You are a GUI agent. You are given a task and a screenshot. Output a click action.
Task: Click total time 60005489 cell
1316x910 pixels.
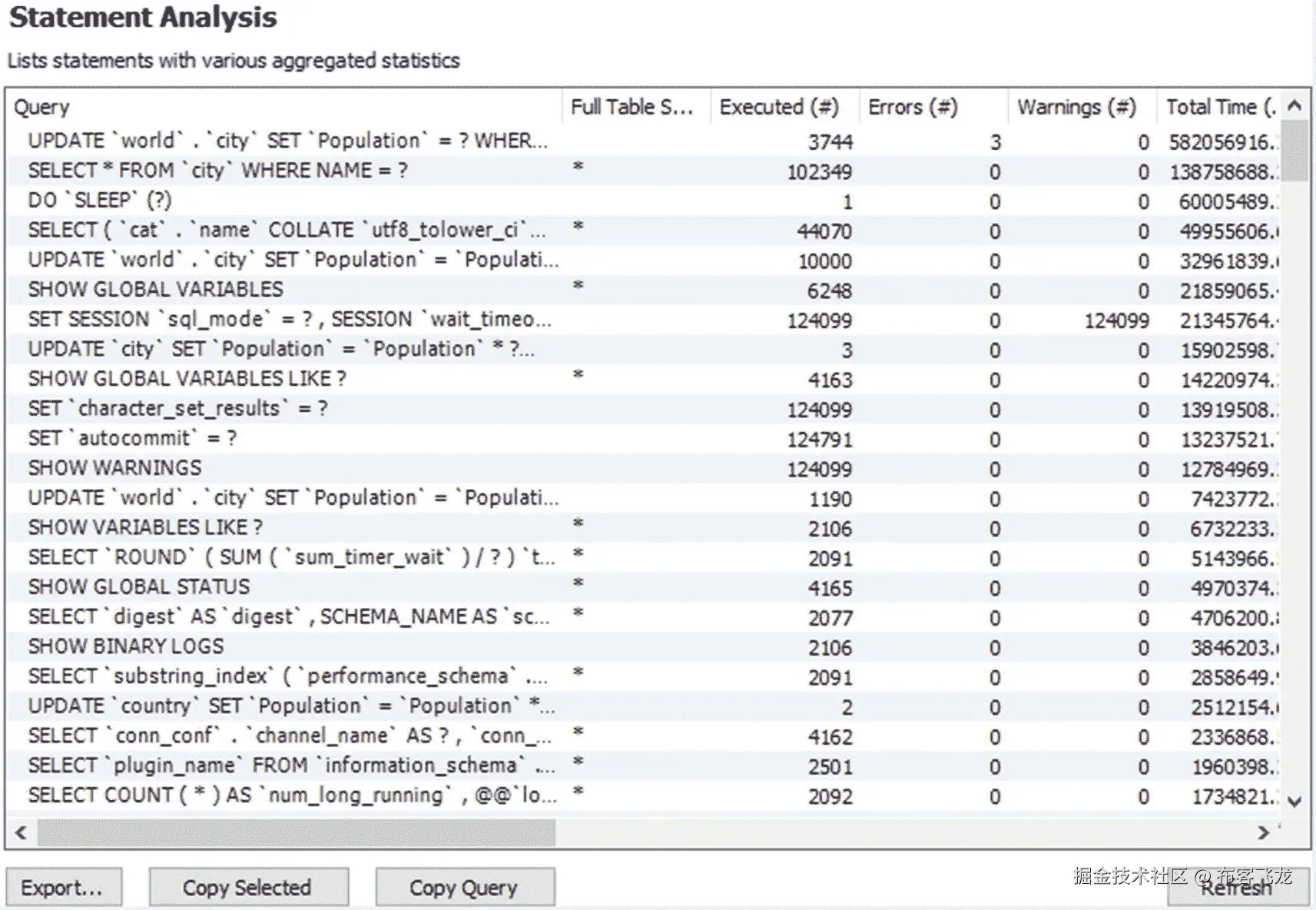click(x=1228, y=201)
